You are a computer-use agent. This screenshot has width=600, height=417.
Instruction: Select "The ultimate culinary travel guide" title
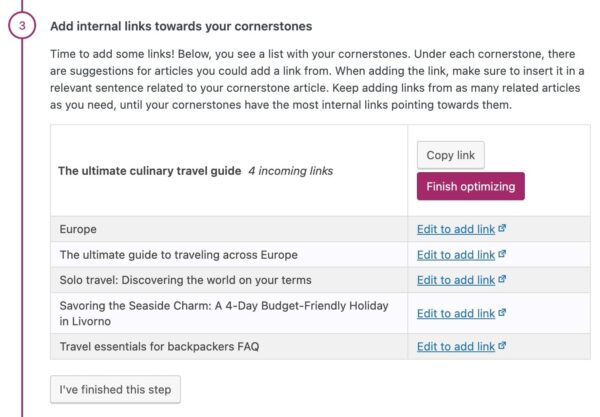click(x=149, y=171)
